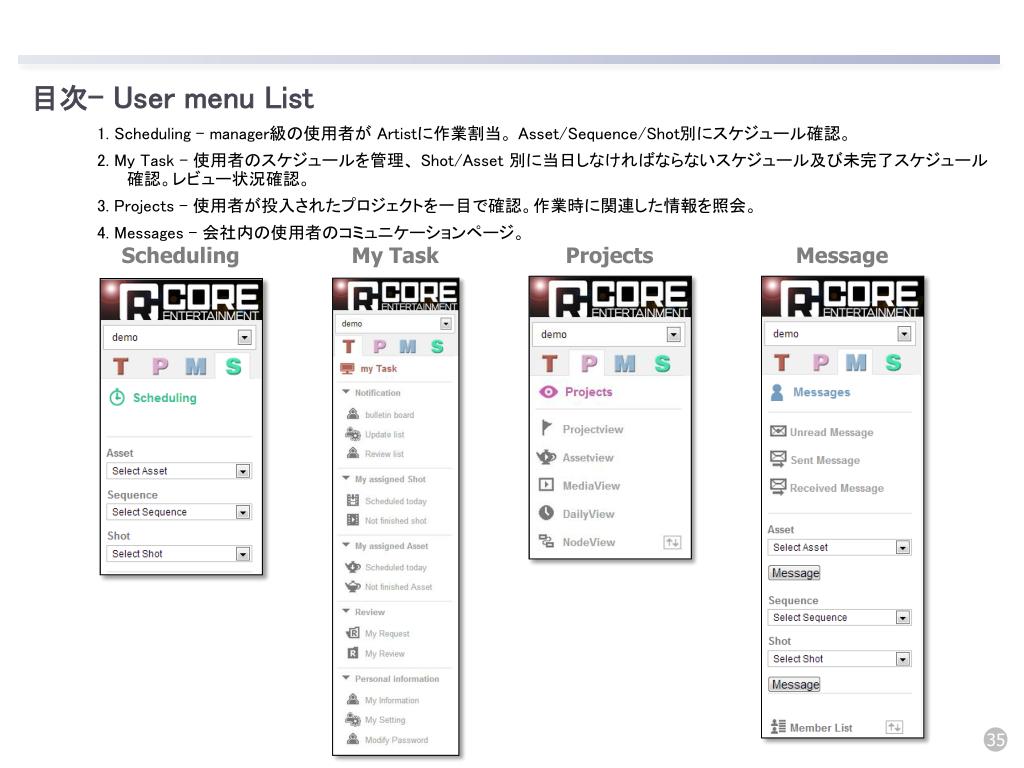Click Not finished shot icon
The height and width of the screenshot is (768, 1024).
(353, 520)
